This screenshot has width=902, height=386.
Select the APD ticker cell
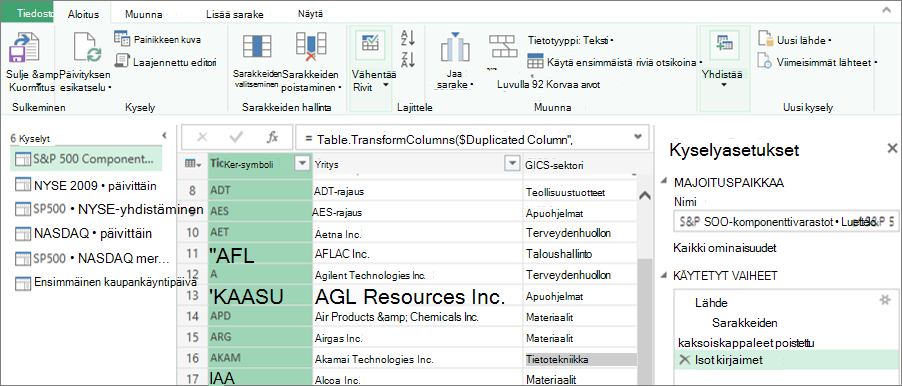pyautogui.click(x=259, y=316)
